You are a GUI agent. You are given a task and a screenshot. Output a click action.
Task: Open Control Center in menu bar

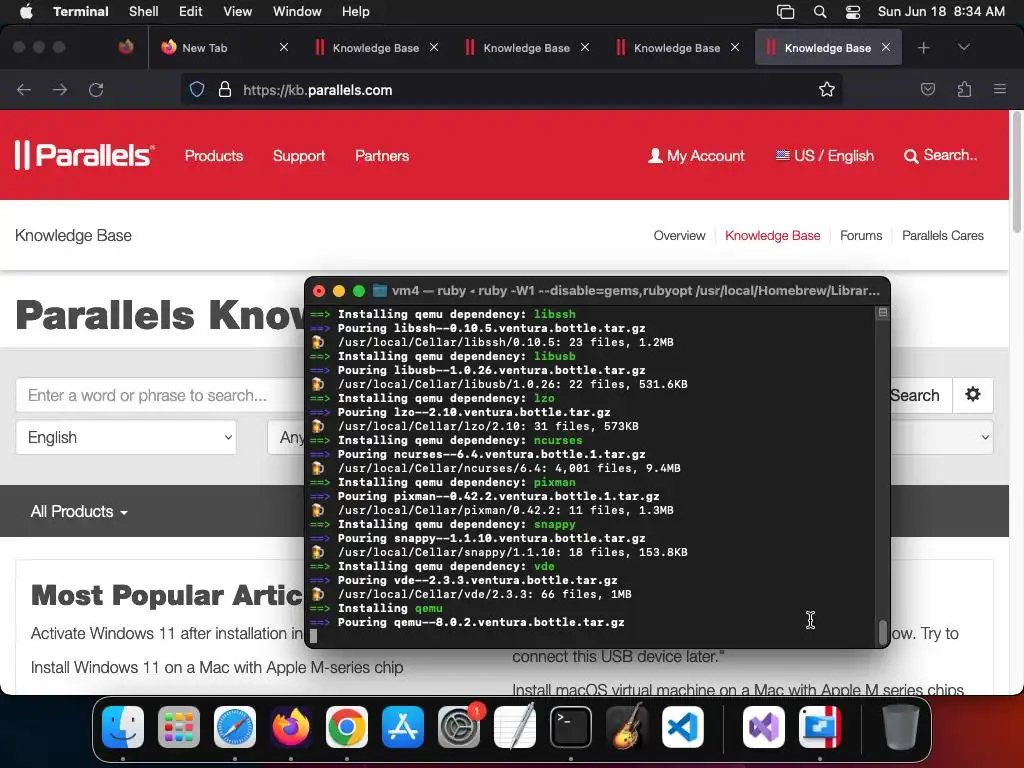click(852, 11)
